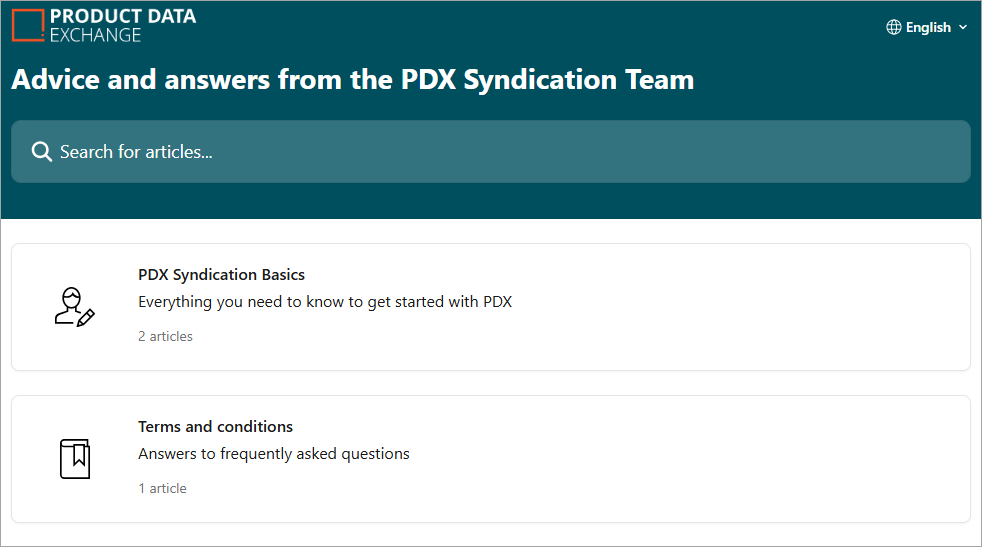Click the orange square PDX logo icon
Screen dimensions: 982x547
point(28,25)
